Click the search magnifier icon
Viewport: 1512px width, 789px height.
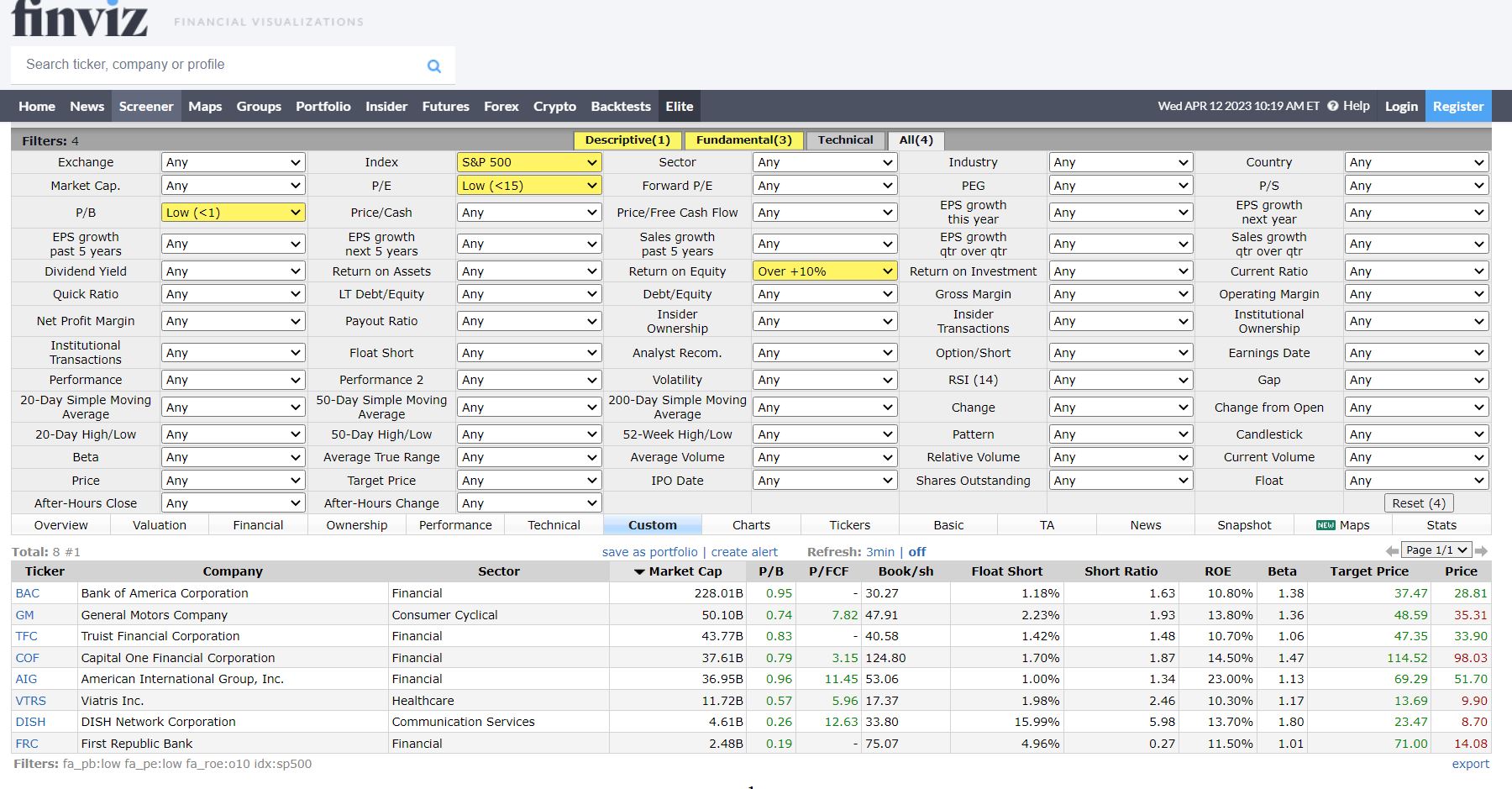click(x=434, y=66)
